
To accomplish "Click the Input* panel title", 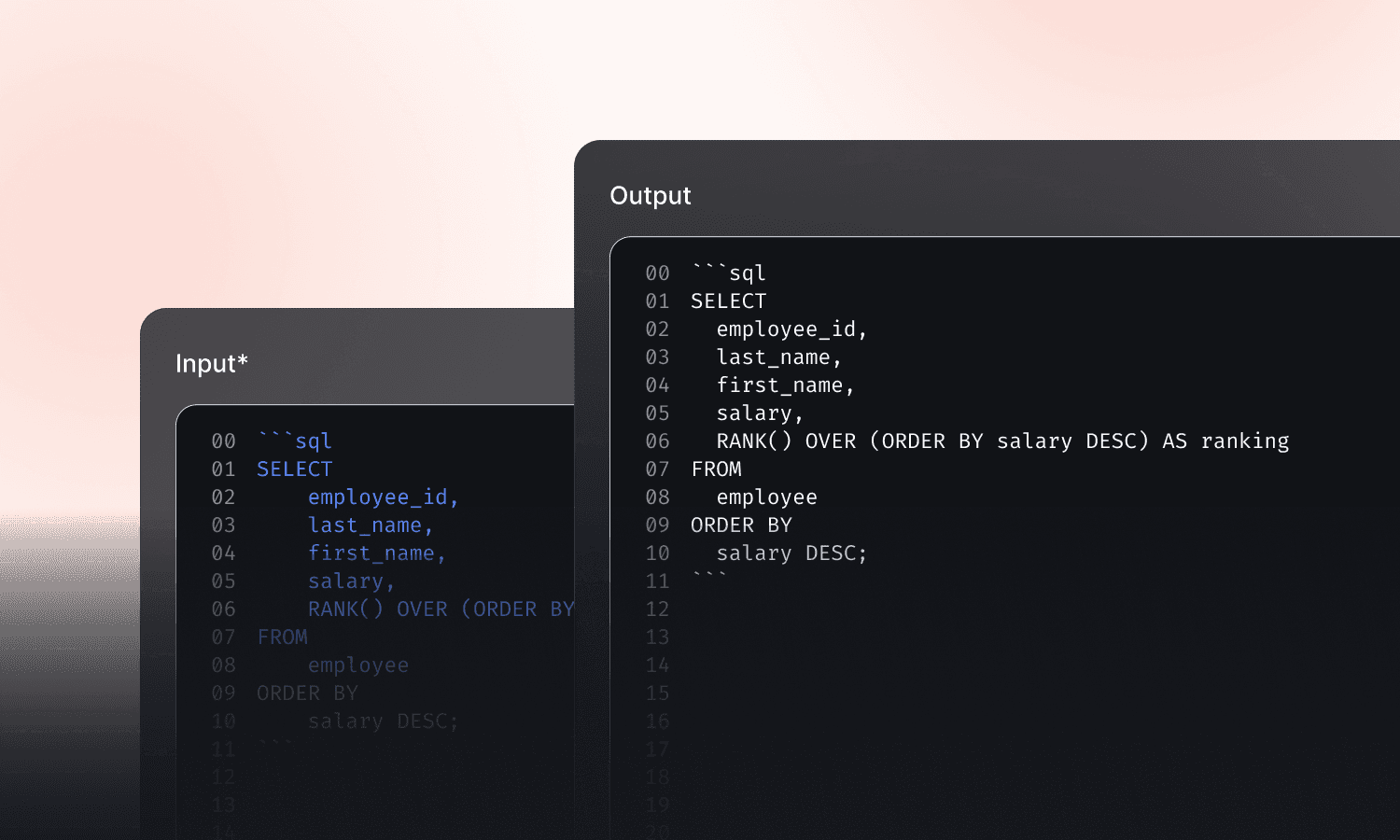I will pos(212,364).
